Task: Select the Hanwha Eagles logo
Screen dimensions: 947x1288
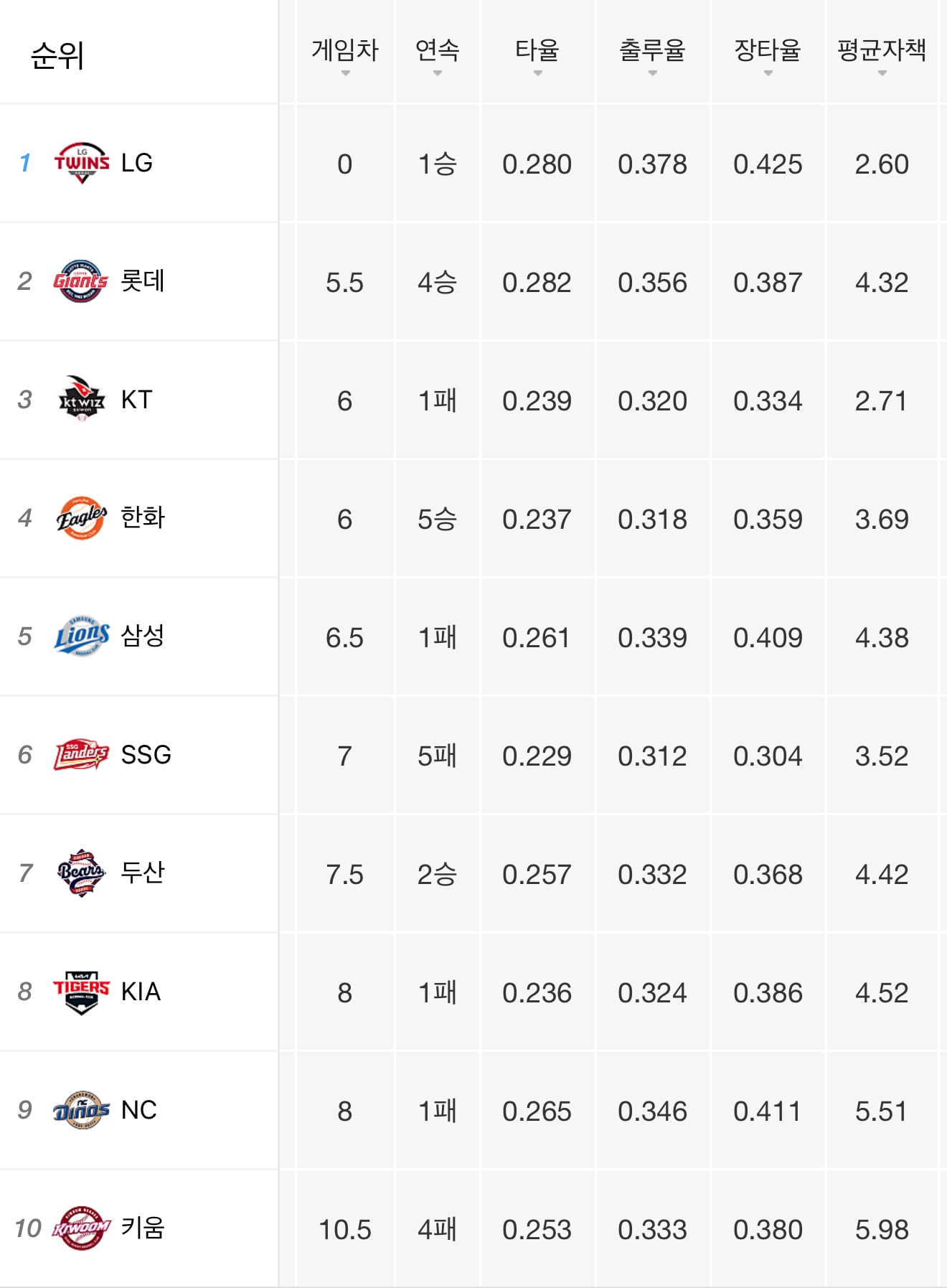Action: pyautogui.click(x=82, y=517)
